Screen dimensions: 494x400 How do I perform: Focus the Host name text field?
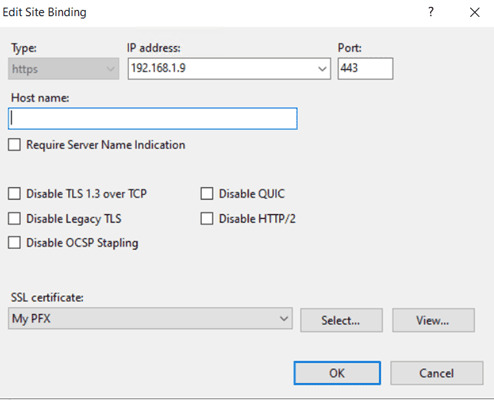pos(153,118)
